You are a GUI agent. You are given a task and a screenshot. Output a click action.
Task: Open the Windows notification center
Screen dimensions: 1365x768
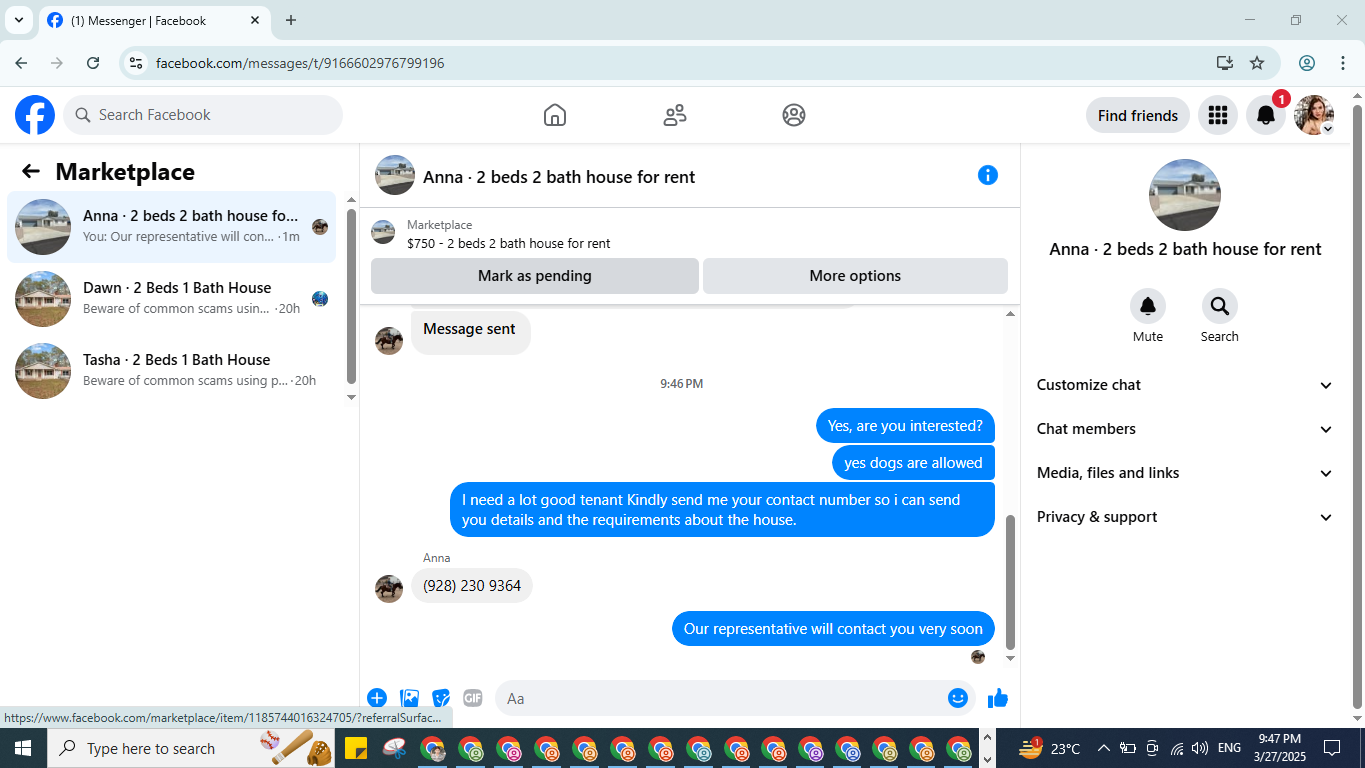[1332, 748]
